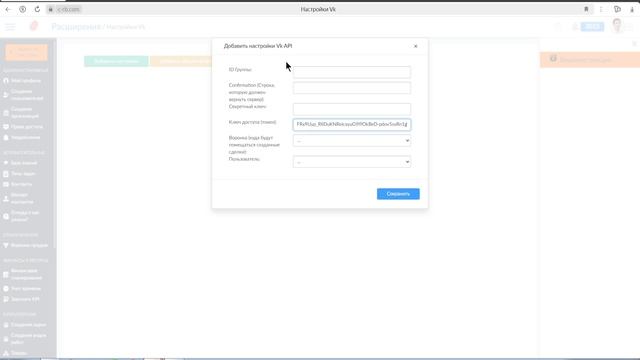Click the headset icon beside Мой профиль
Screen dimensions: 640x360
(x=6, y=81)
